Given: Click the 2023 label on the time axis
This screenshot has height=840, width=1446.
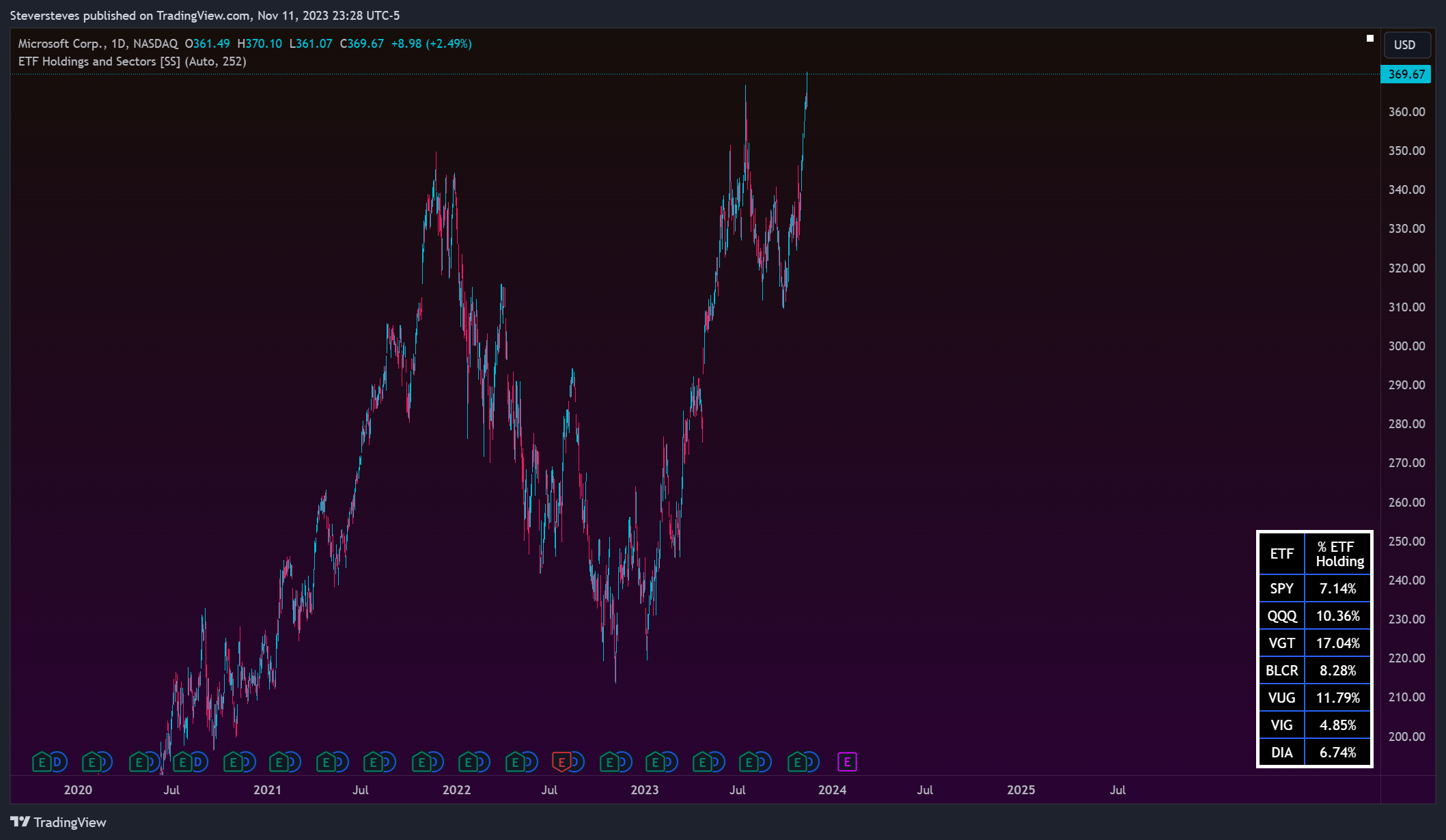Looking at the screenshot, I should (x=644, y=790).
